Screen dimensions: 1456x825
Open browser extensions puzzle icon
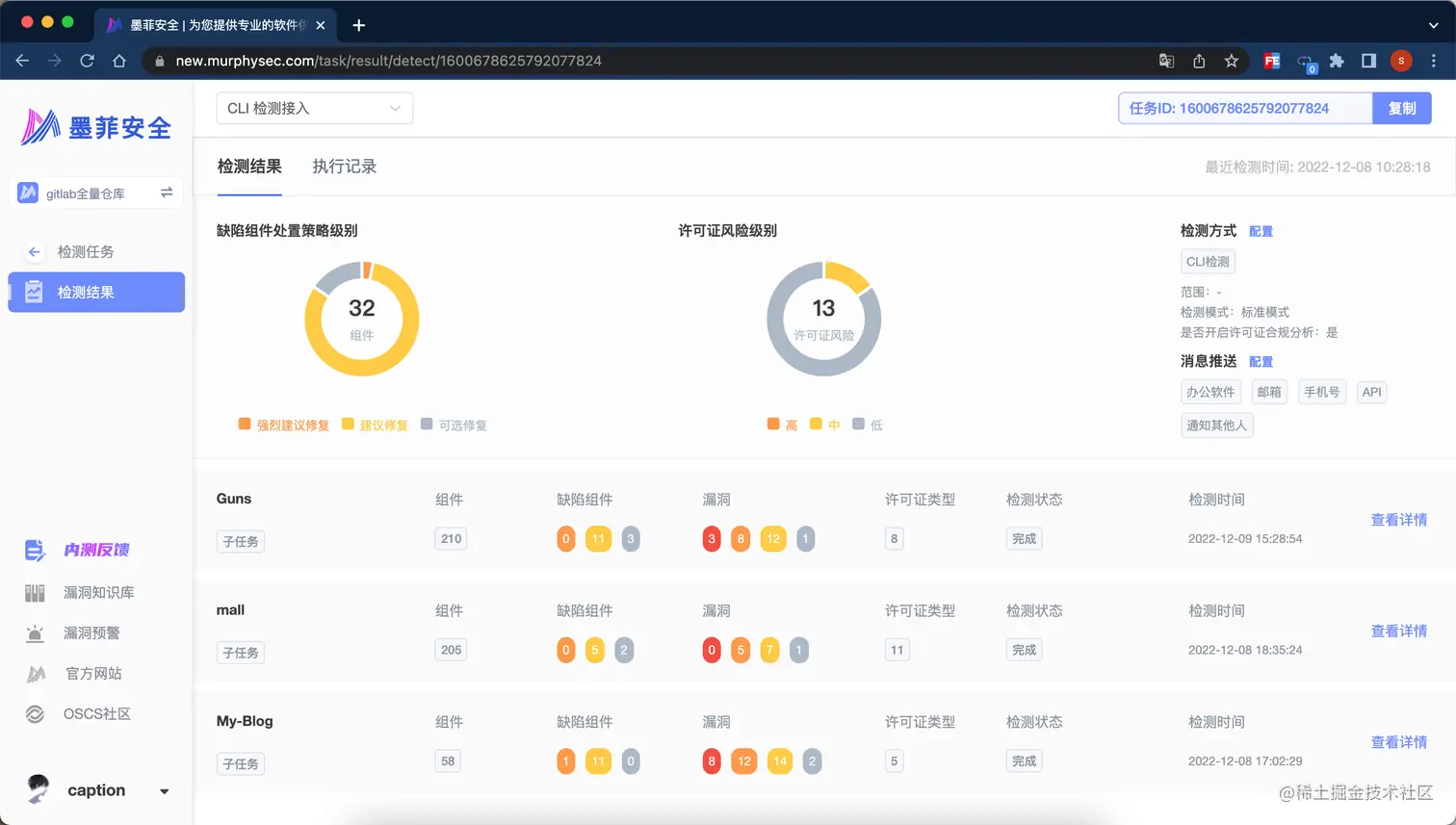click(x=1337, y=61)
